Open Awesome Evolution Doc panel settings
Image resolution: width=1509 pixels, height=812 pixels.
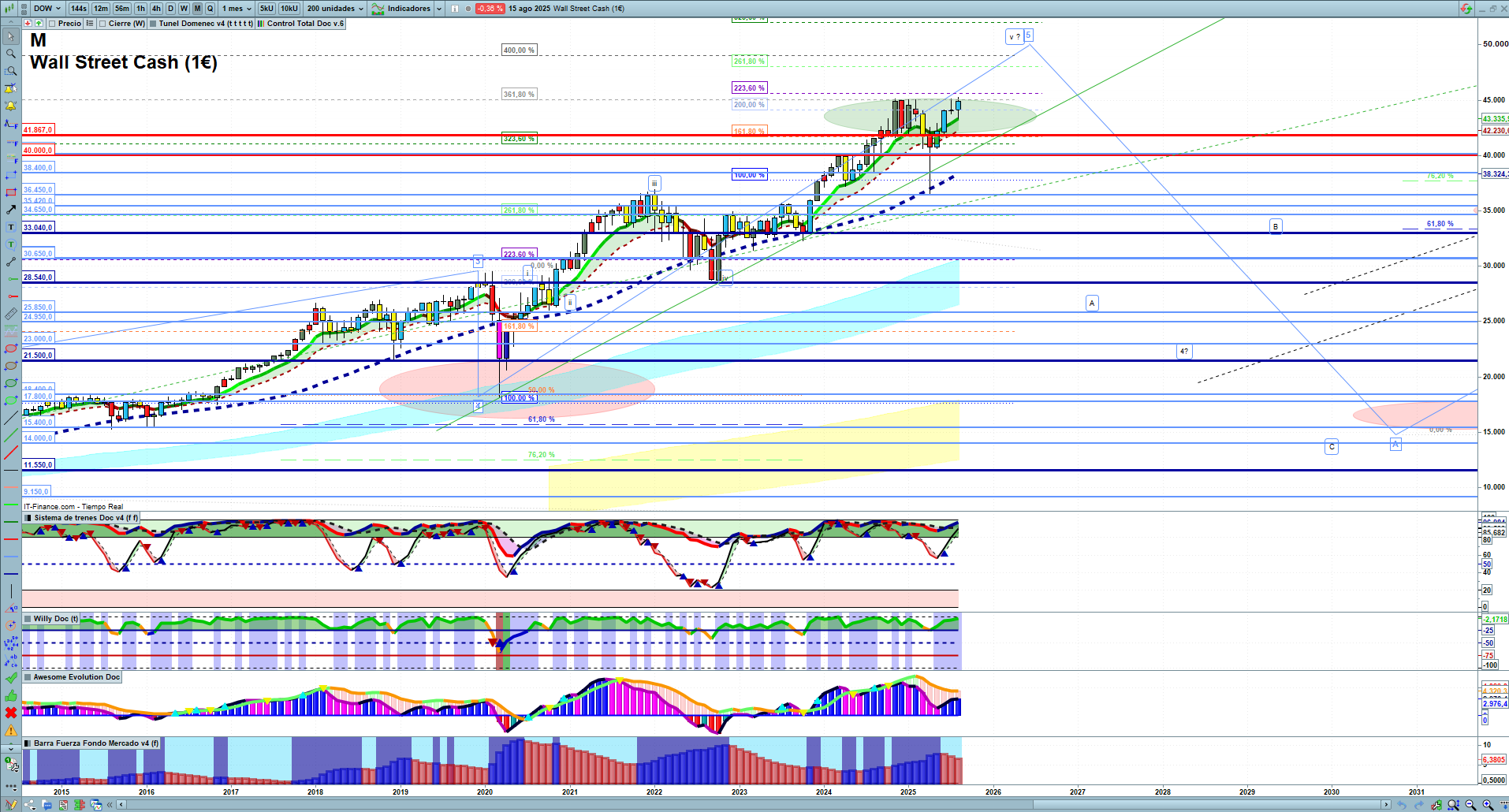click(x=28, y=677)
